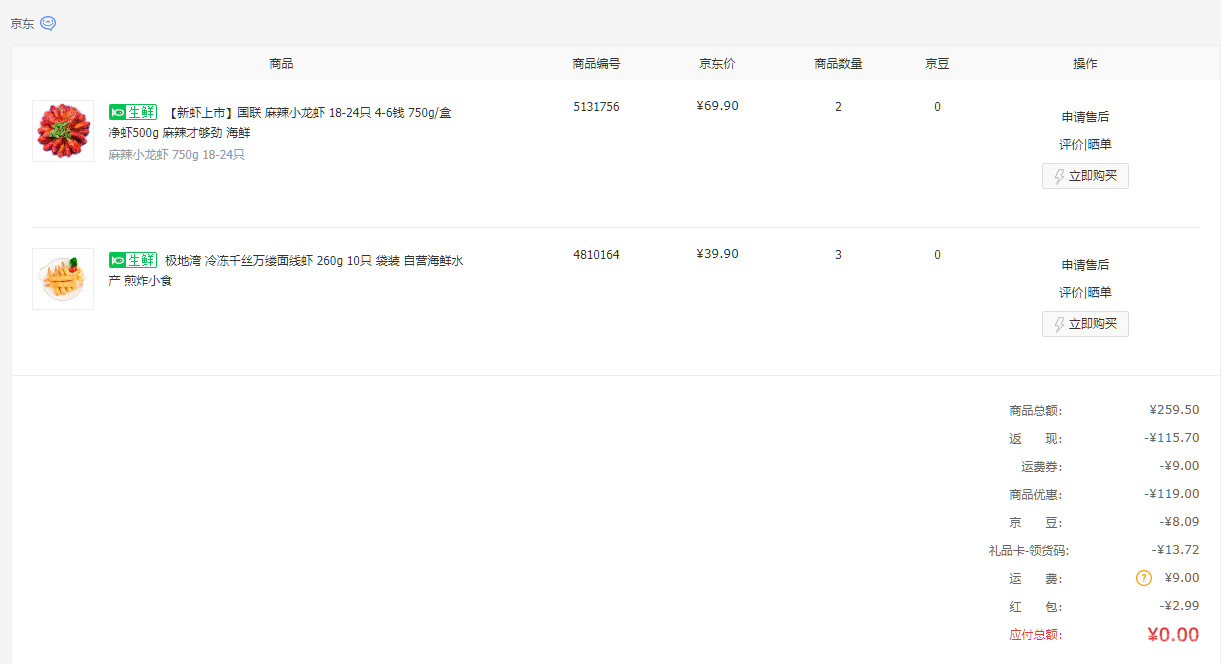
Task: Click the quantity 3 for the shrimp item
Action: [838, 255]
